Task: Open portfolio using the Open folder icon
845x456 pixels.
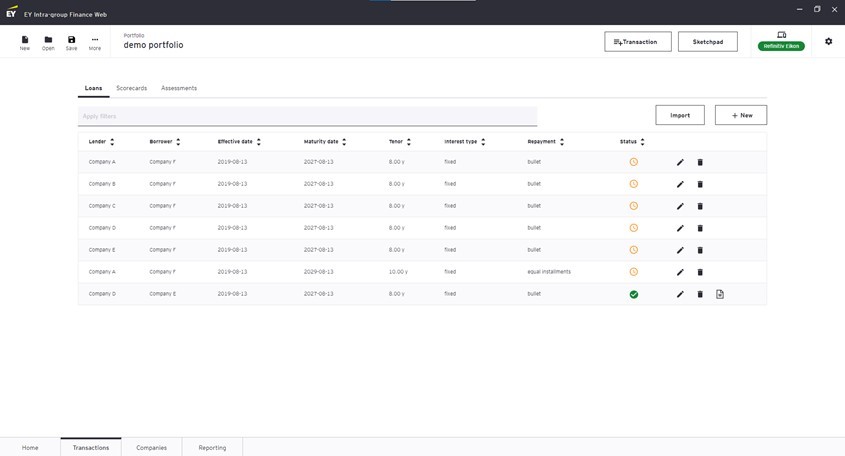Action: tap(48, 42)
